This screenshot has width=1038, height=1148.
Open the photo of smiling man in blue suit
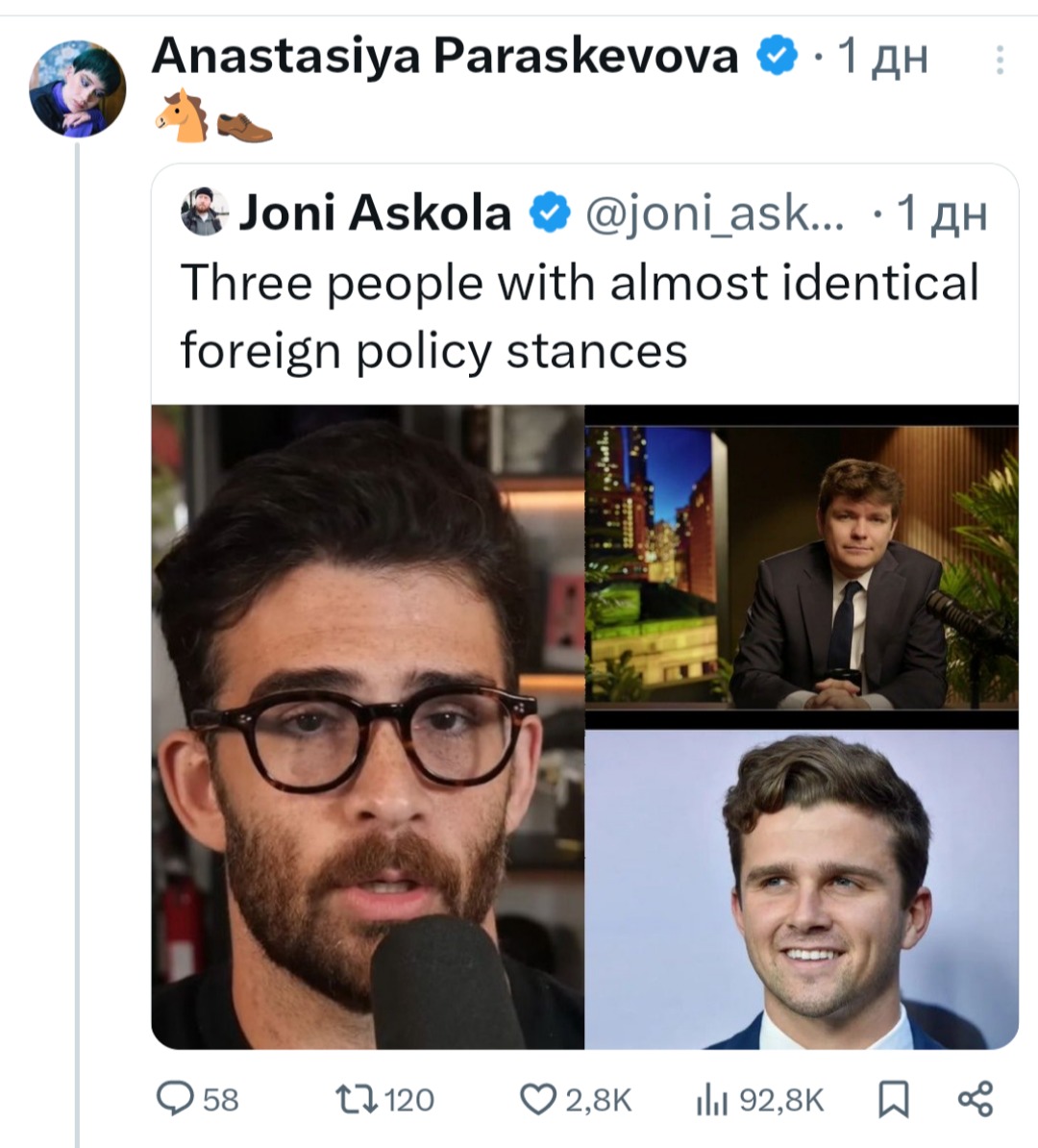pos(802,889)
